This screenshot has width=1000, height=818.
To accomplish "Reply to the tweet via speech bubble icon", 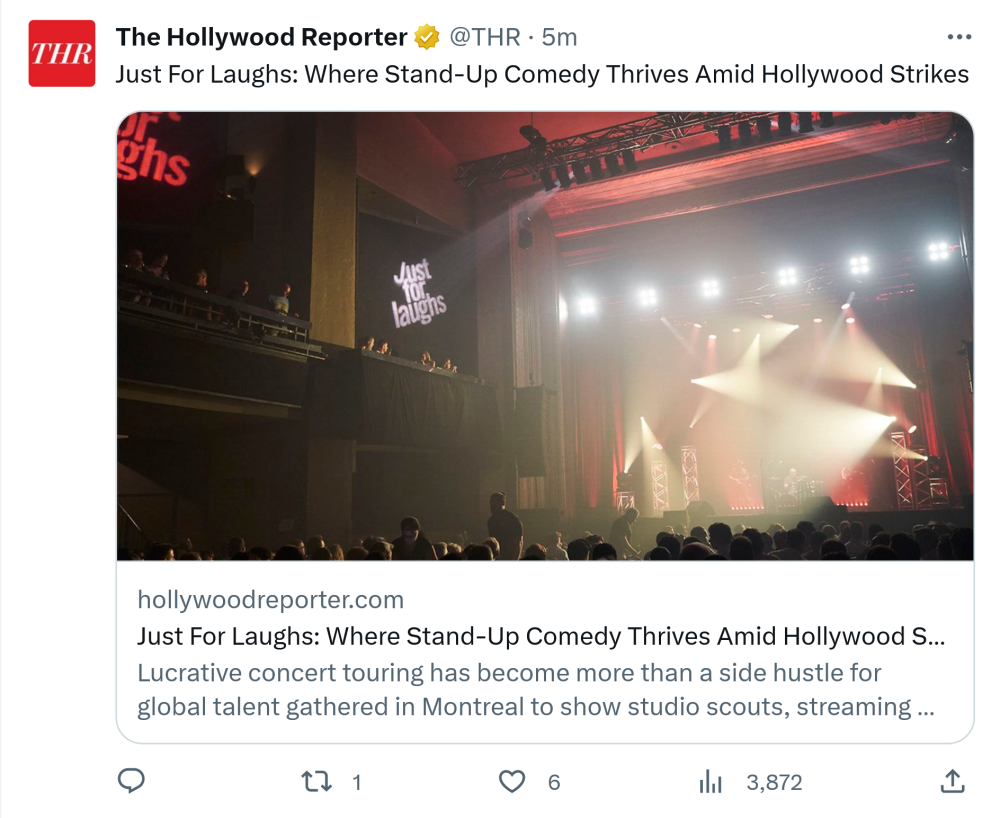I will (132, 781).
